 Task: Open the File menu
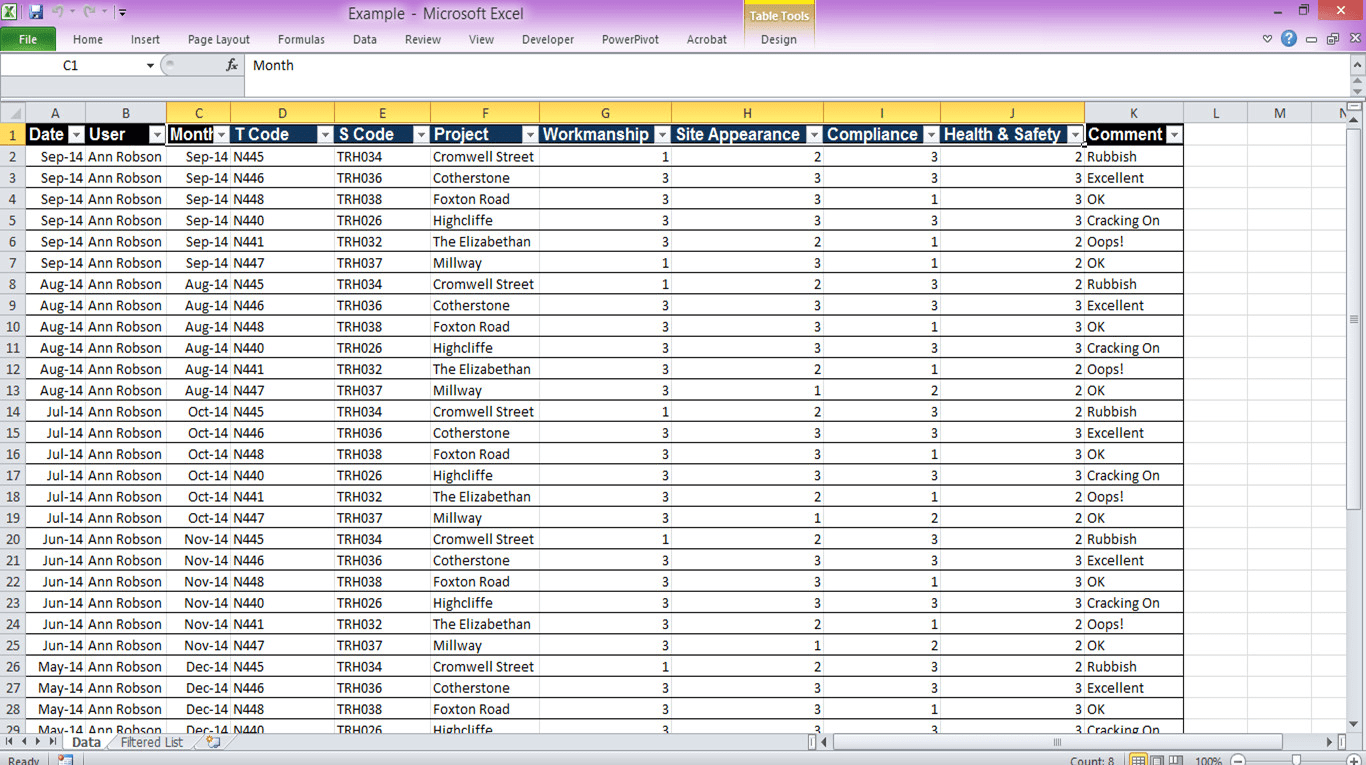click(29, 39)
